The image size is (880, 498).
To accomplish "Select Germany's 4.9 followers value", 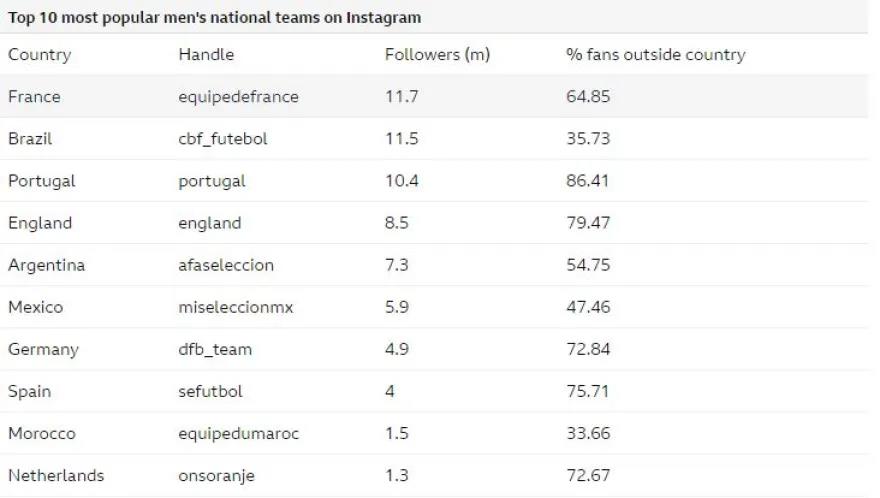I will (397, 349).
